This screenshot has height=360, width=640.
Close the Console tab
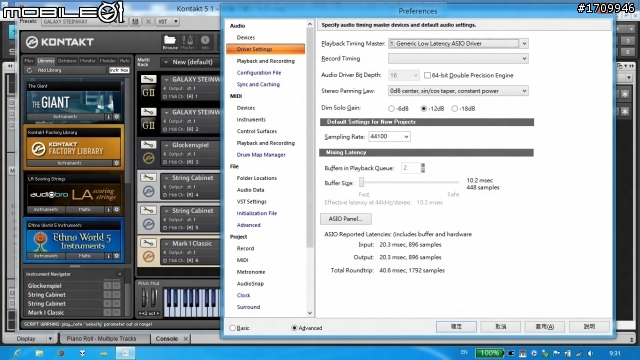pyautogui.click(x=185, y=339)
